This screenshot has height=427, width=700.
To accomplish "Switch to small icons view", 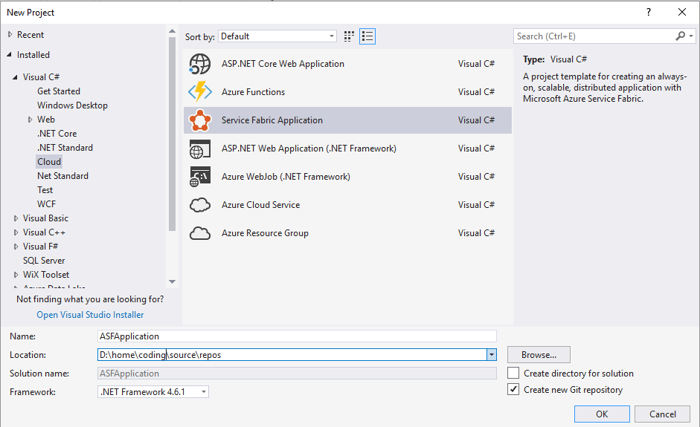I will (x=349, y=36).
